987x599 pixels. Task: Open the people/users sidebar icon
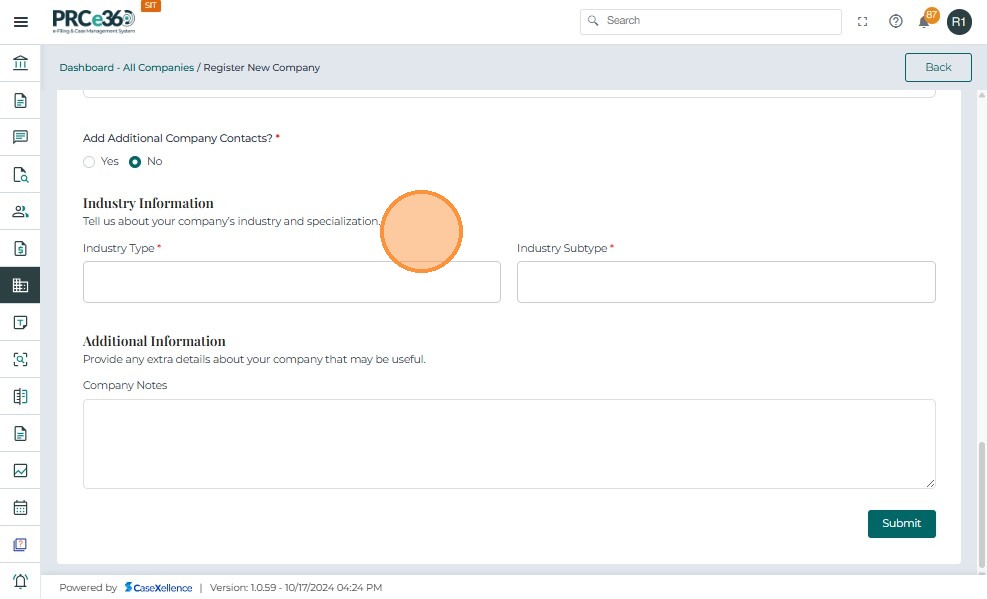(x=20, y=211)
